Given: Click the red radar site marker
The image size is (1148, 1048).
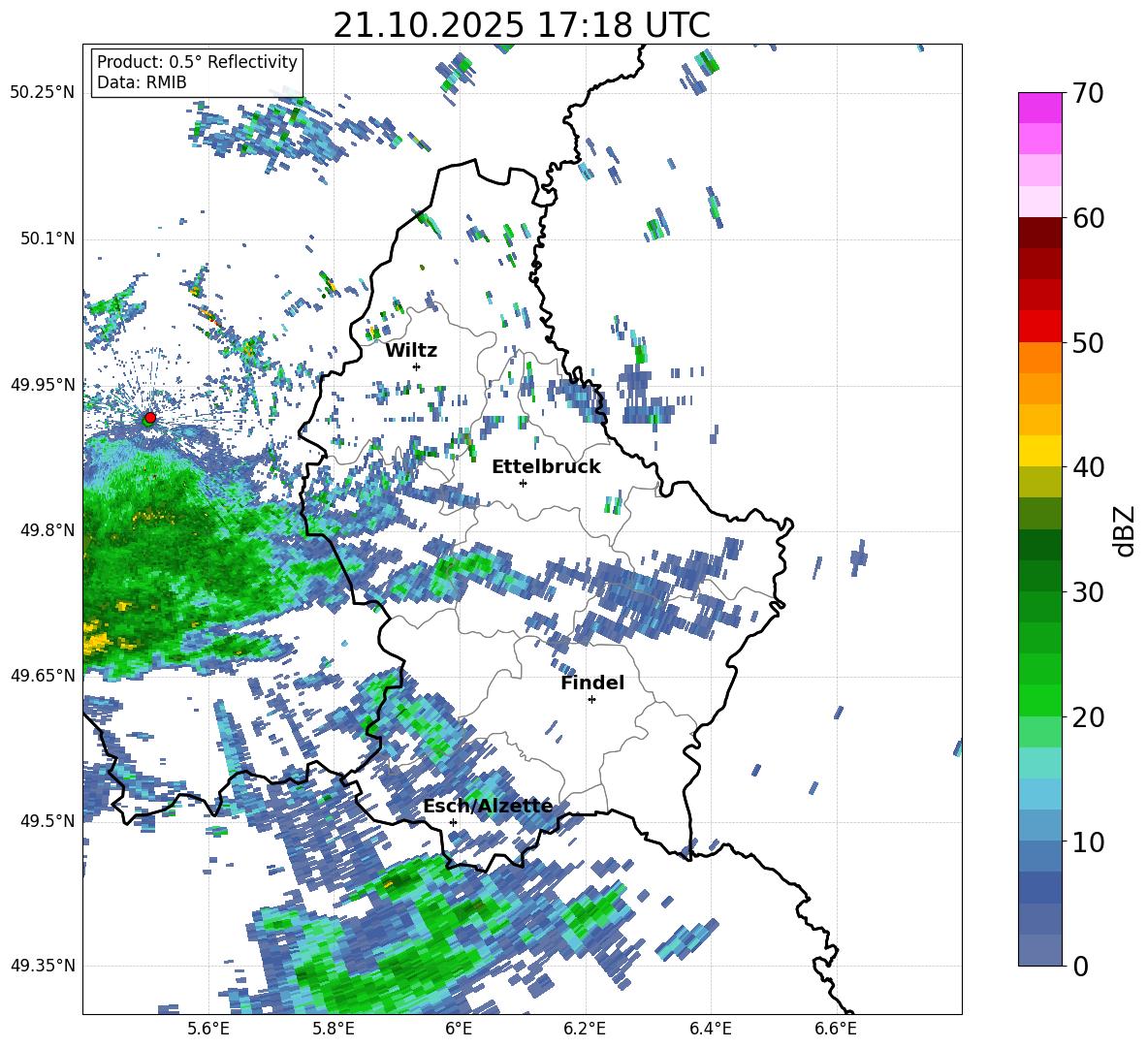Looking at the screenshot, I should 150,418.
